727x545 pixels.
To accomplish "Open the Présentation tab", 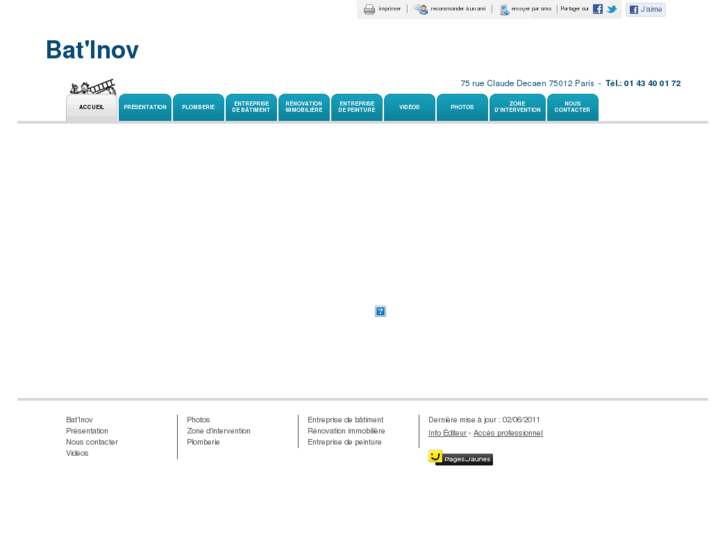I will click(145, 107).
